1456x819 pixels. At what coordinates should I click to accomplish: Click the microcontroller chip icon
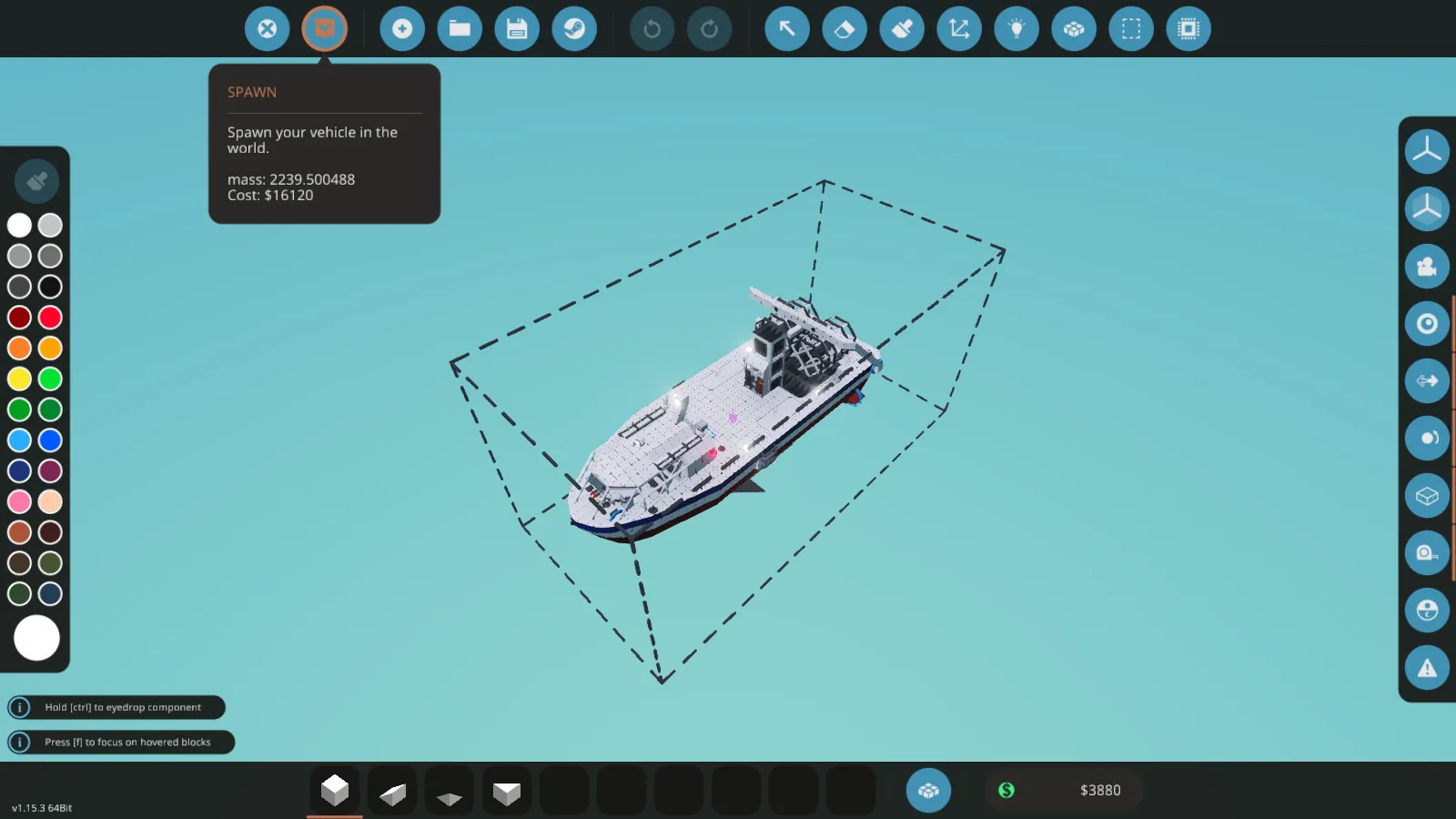[x=1188, y=29]
